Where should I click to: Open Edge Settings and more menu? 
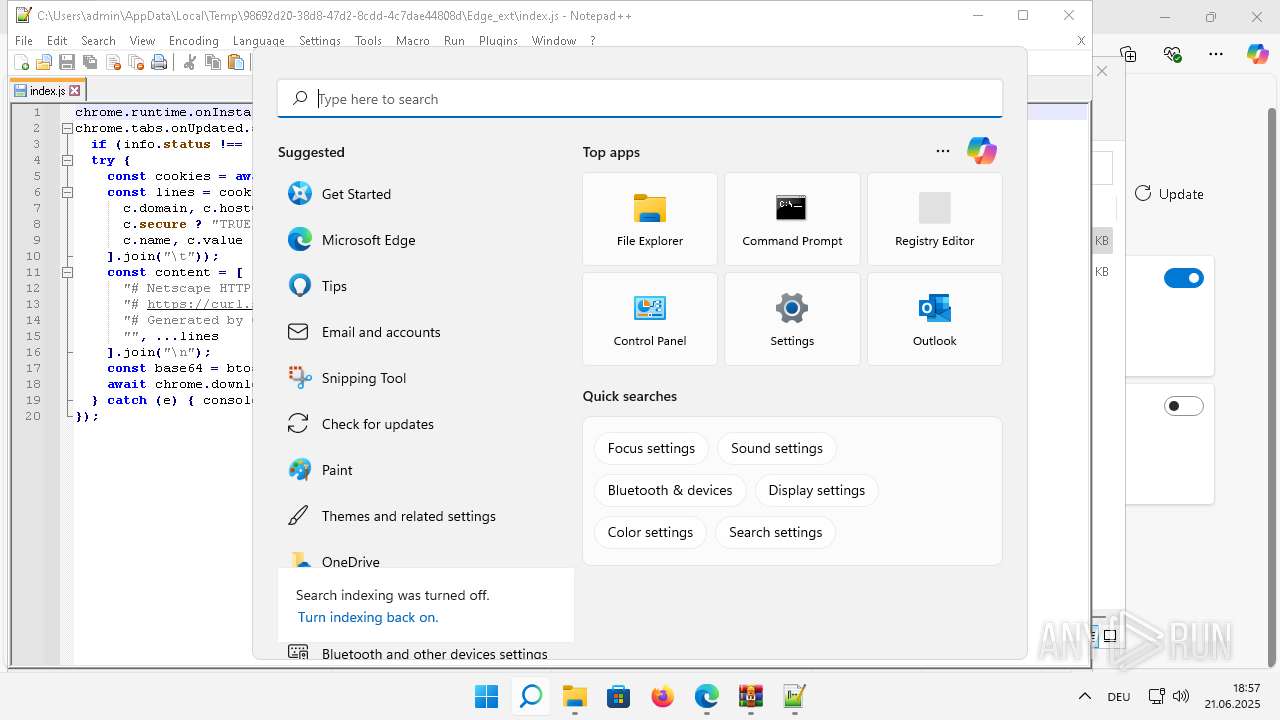[1216, 54]
